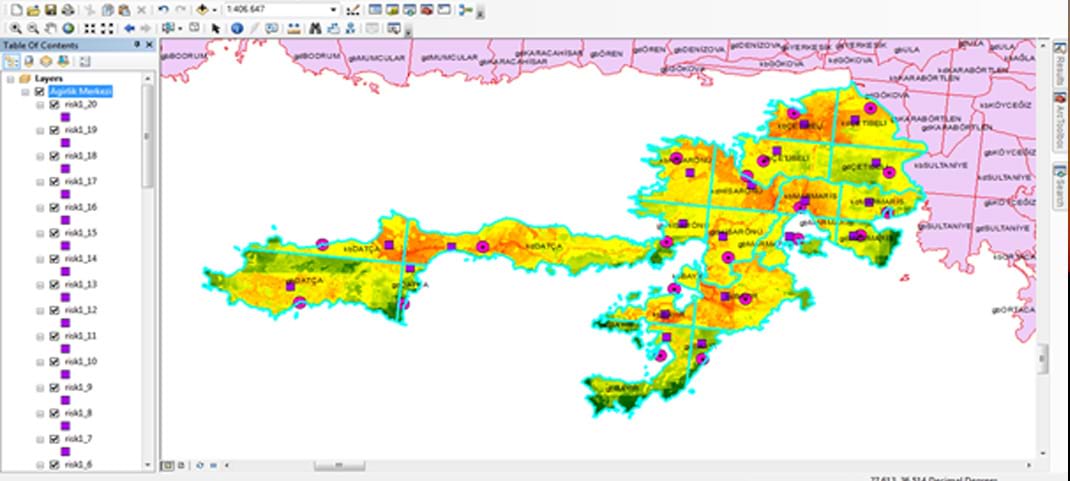Collapse the risk1_8 layer legend

(x=40, y=413)
